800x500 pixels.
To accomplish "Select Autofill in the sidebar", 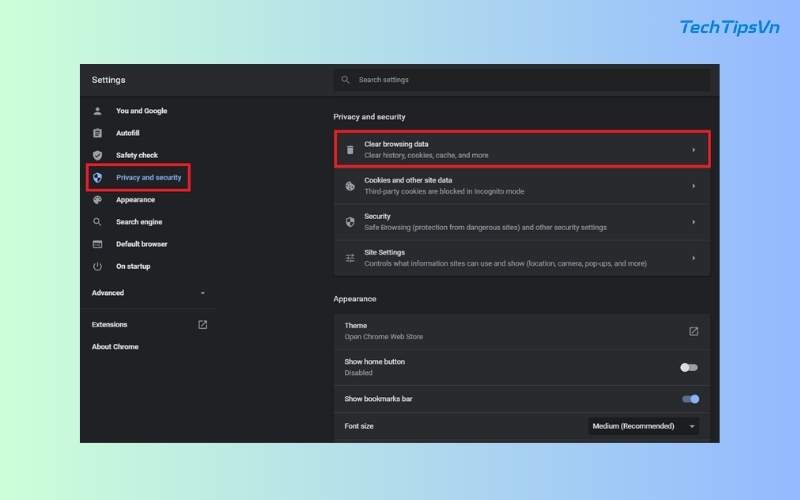I will click(128, 133).
